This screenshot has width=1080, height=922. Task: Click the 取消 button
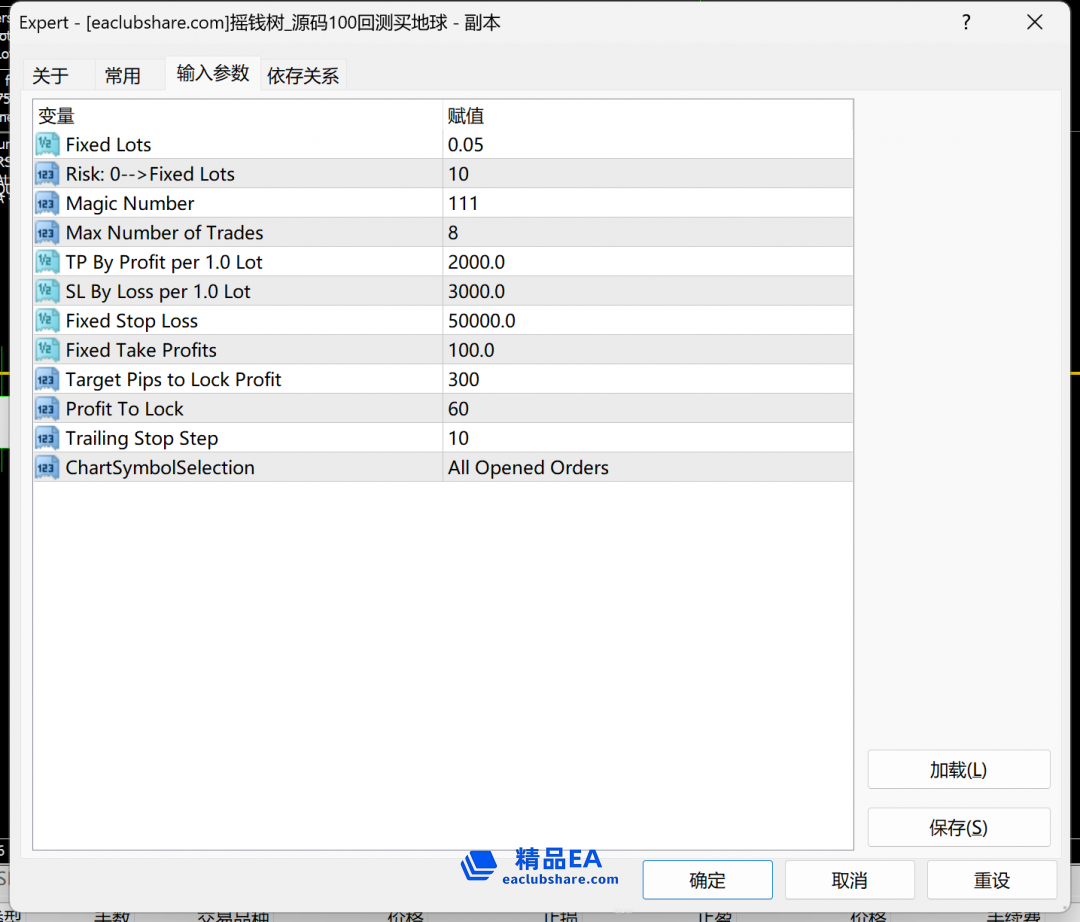[x=849, y=880]
